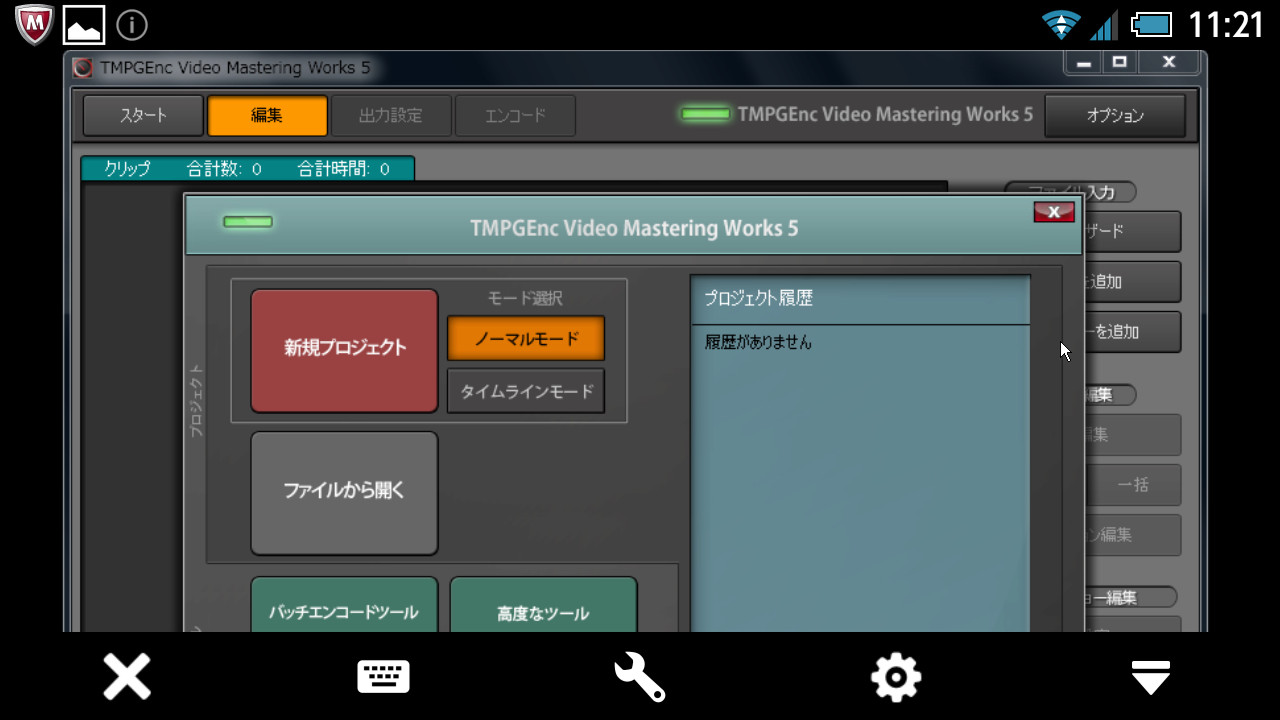The height and width of the screenshot is (720, 1280).
Task: Open the on-screen keyboard icon
Action: (x=383, y=677)
